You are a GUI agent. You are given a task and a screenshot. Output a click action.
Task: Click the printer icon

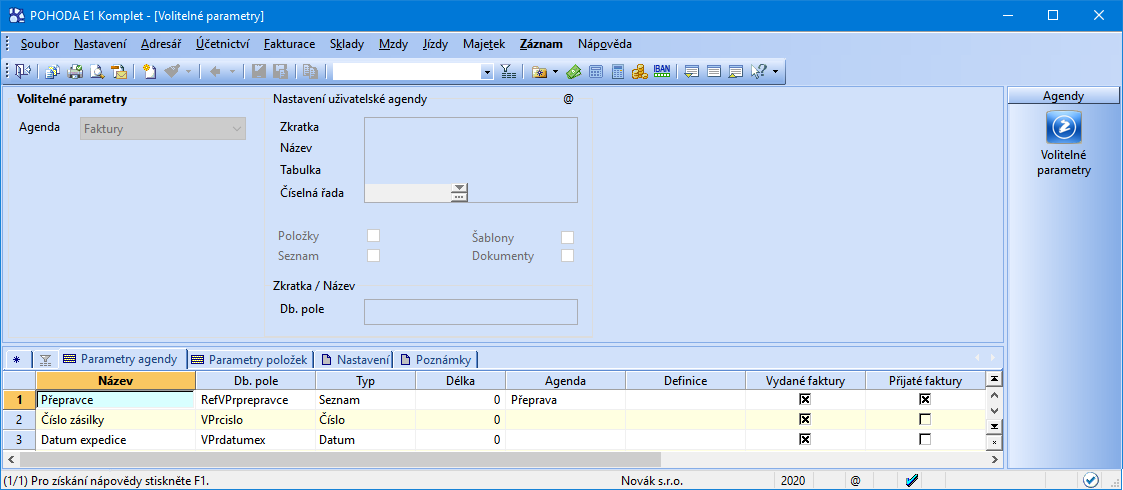[74, 71]
